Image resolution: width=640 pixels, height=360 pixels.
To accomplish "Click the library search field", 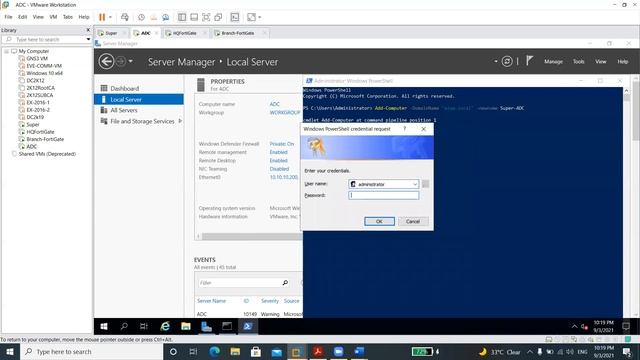I will click(x=45, y=40).
